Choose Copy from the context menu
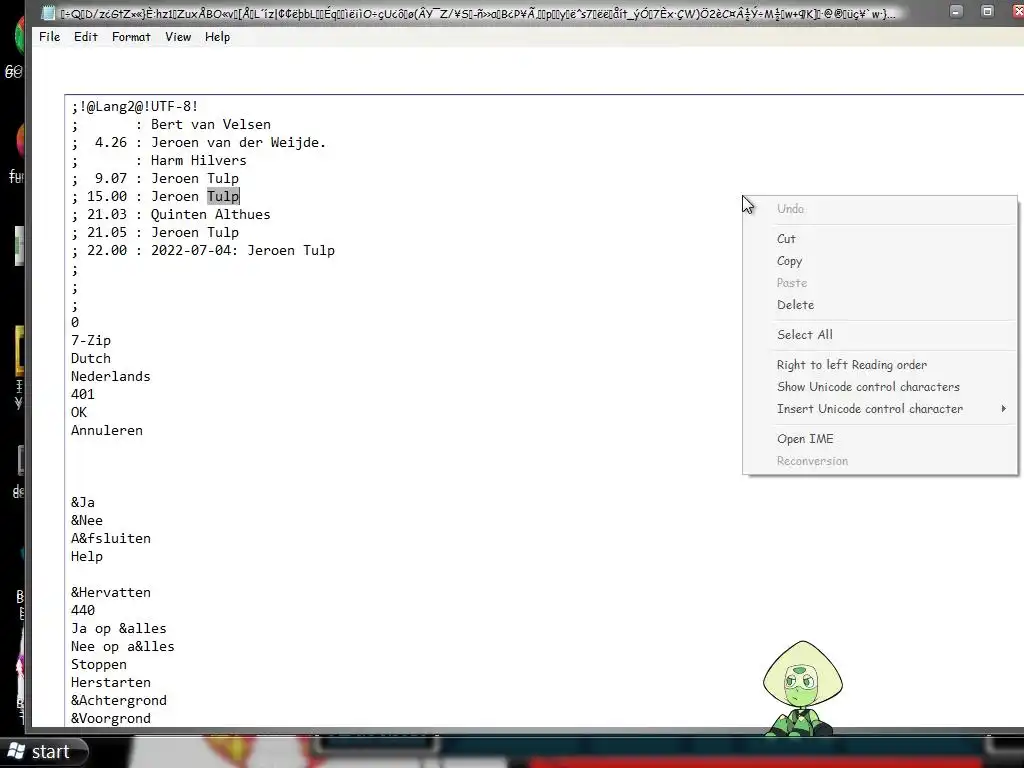Viewport: 1024px width, 768px height. pos(789,261)
